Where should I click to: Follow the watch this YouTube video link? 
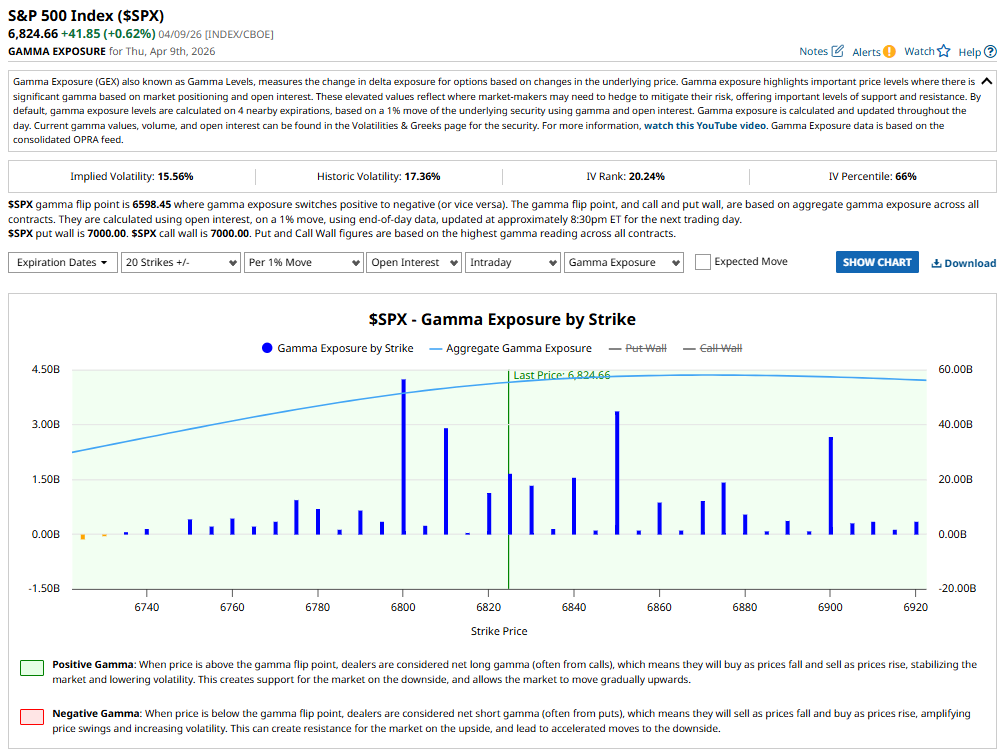[705, 126]
